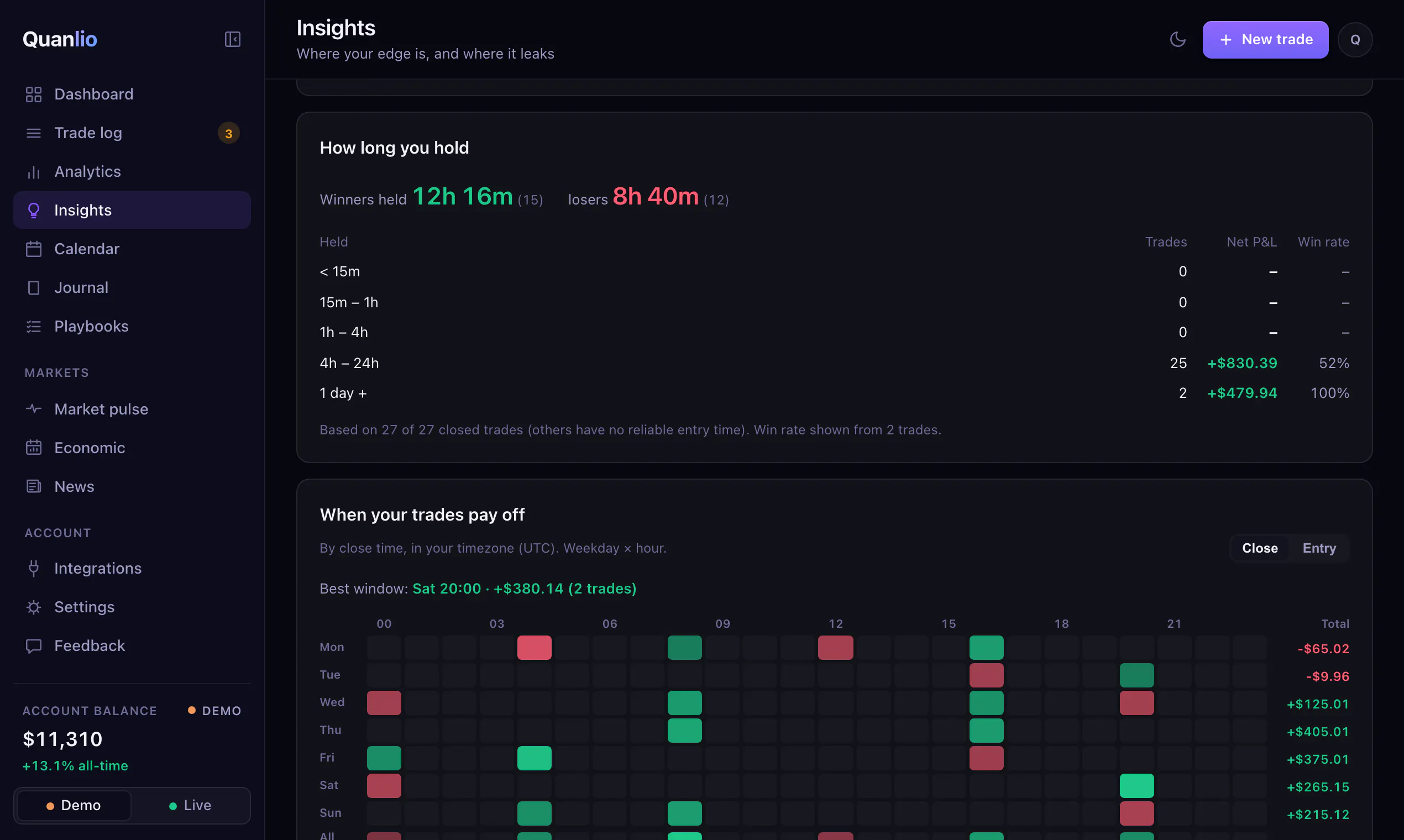Click the $11,310 account balance

point(63,739)
